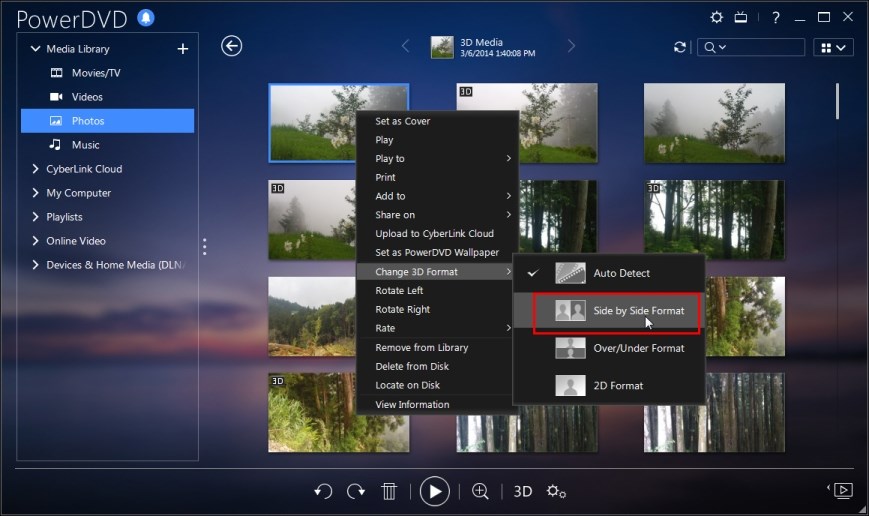Screen dimensions: 869x516
Task: Expand the CyberLink Cloud tree node
Action: [35, 169]
